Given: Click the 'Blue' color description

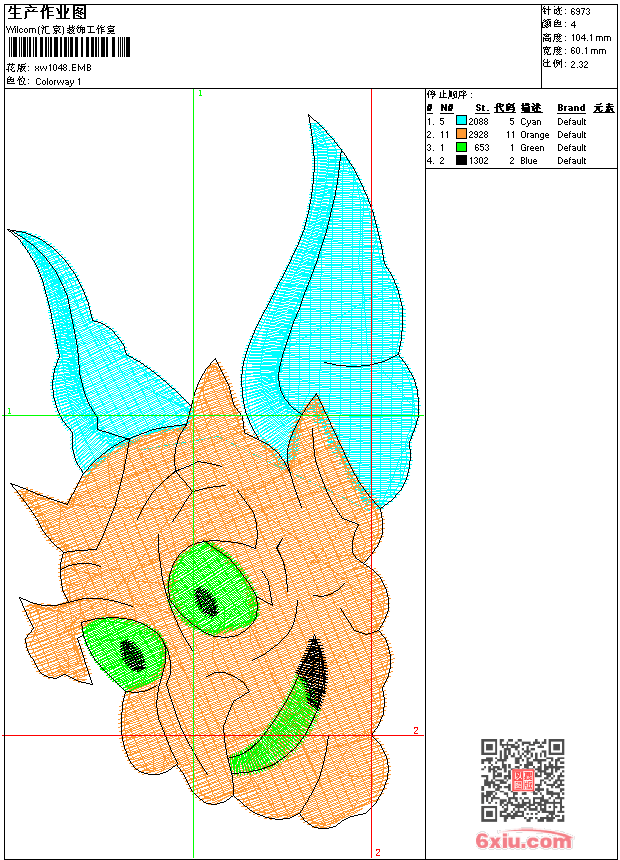Looking at the screenshot, I should point(529,161).
